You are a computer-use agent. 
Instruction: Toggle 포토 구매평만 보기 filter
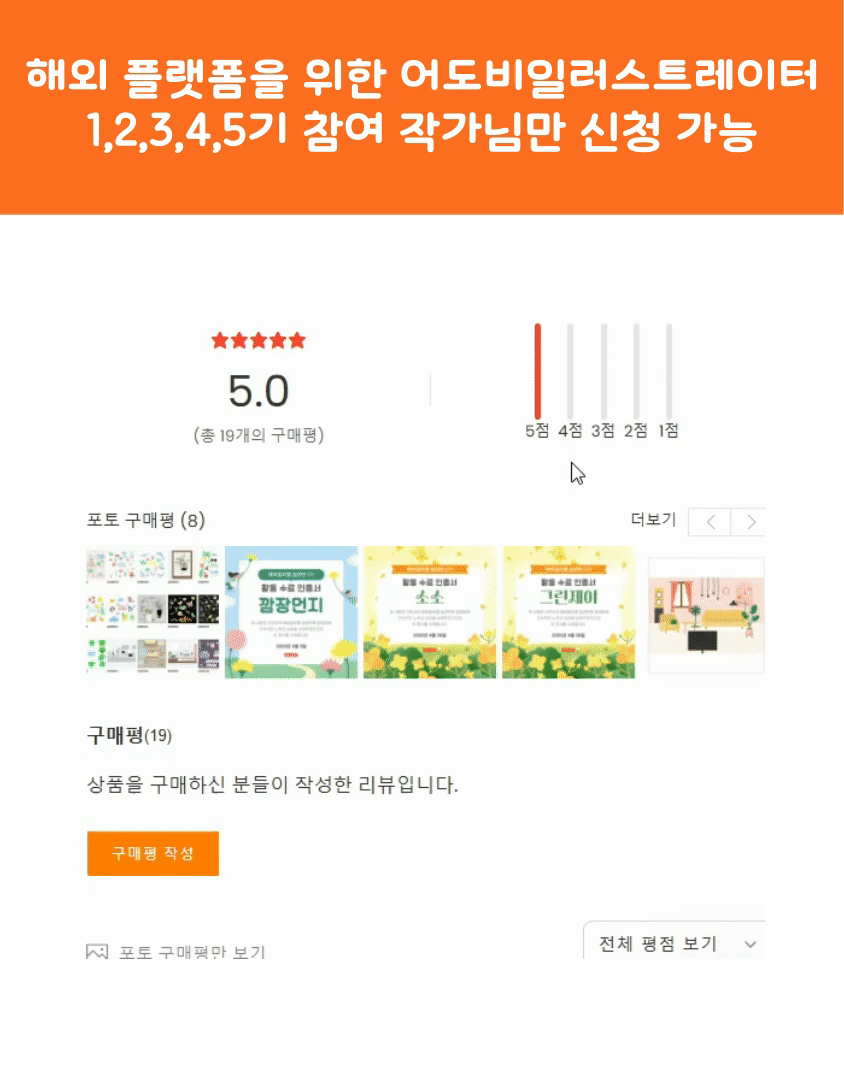point(176,952)
